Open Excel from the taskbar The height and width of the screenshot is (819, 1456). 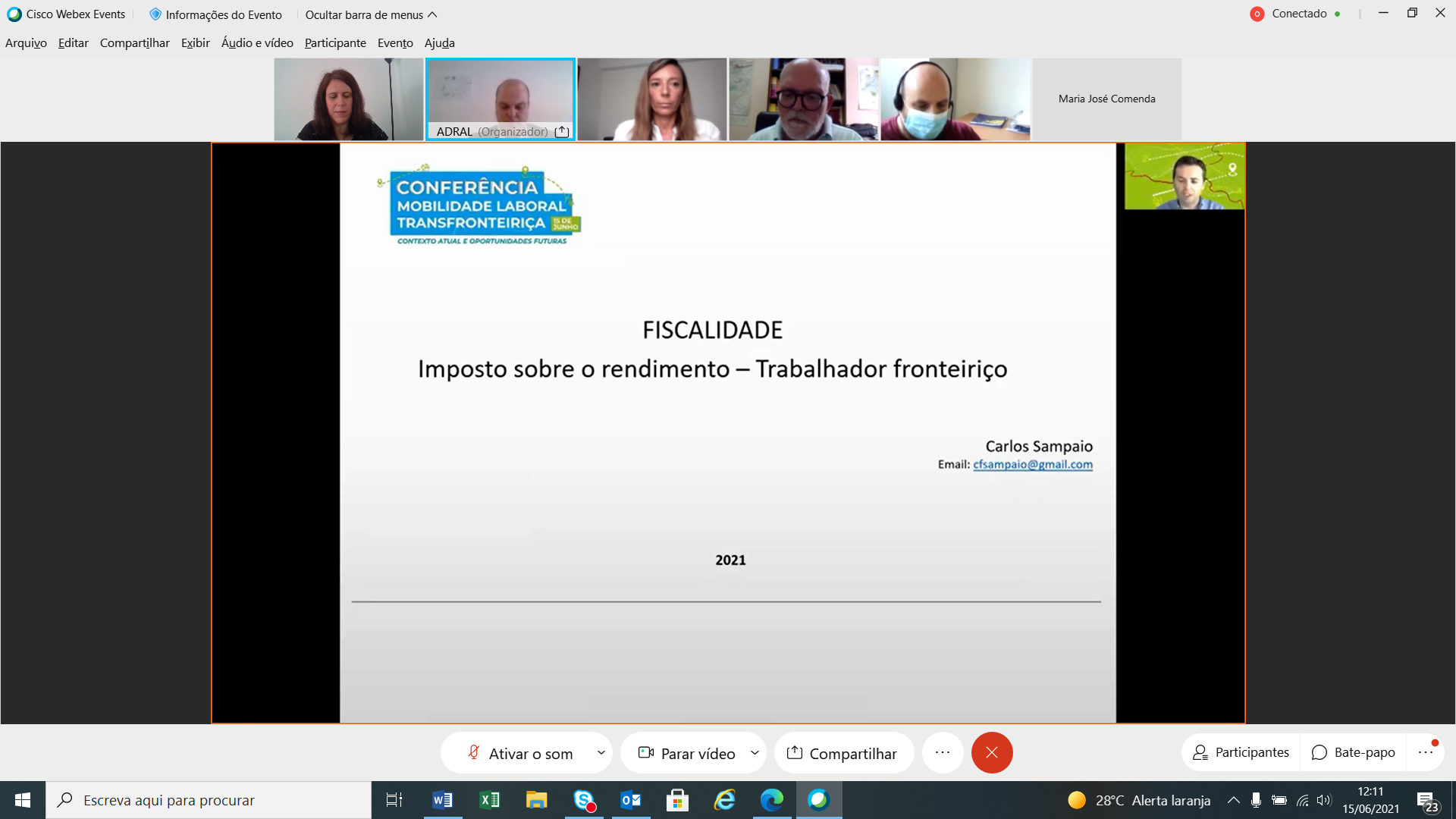pyautogui.click(x=489, y=800)
